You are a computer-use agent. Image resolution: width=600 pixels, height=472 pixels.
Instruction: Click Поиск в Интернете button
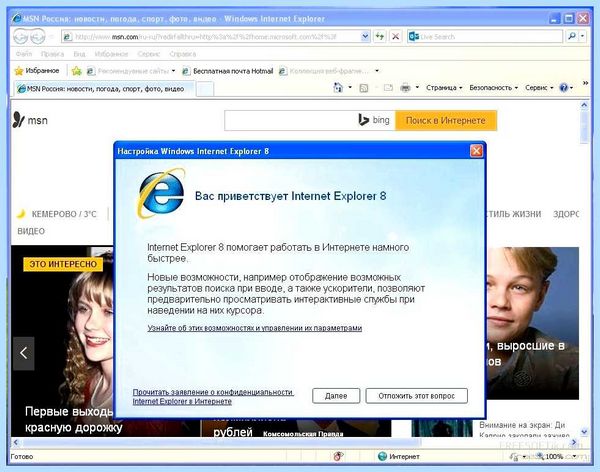coord(446,121)
